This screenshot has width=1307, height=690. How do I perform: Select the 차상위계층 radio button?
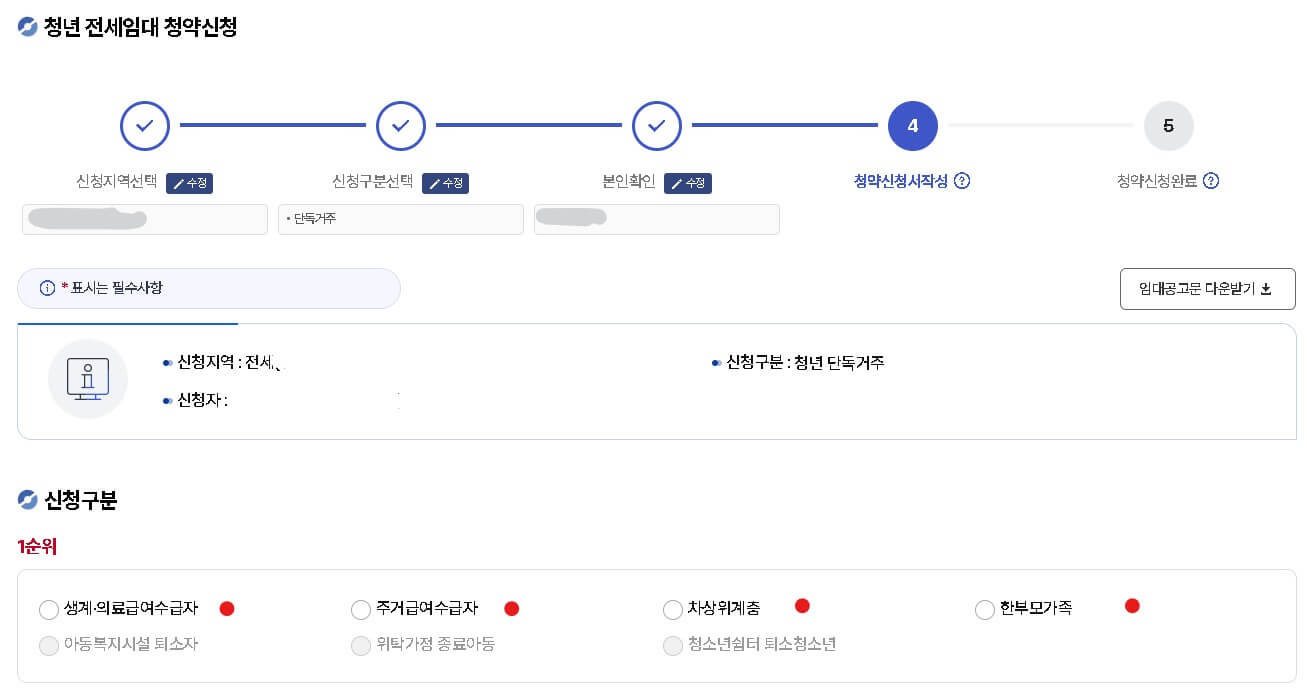[673, 609]
